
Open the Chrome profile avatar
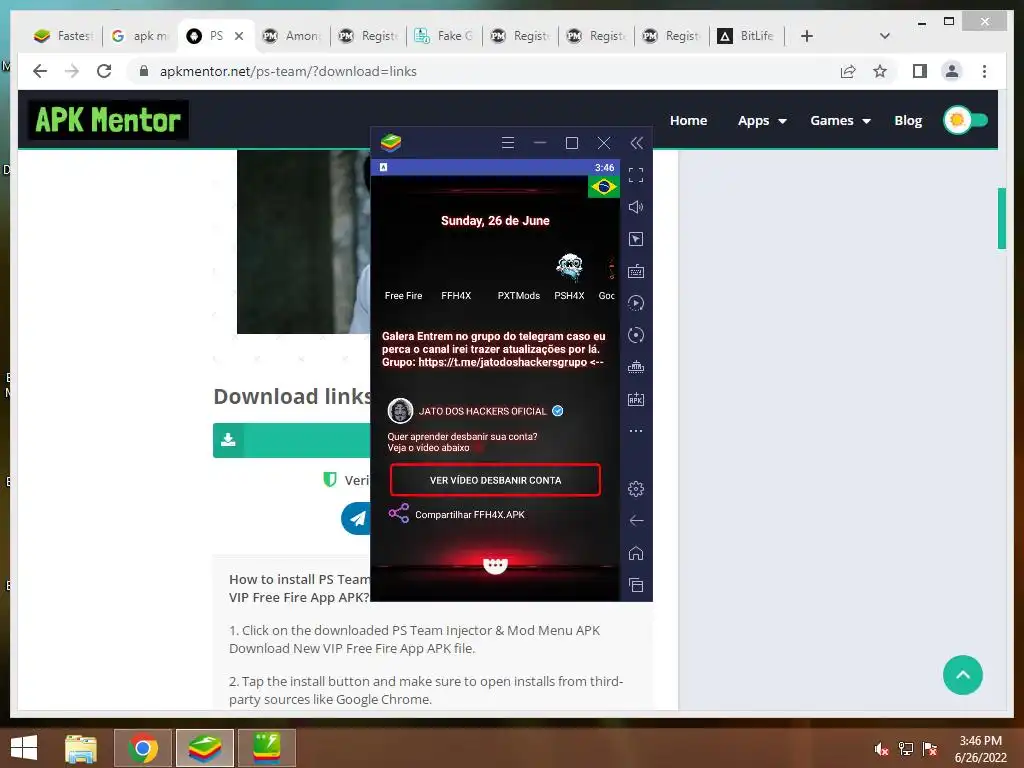click(x=952, y=71)
